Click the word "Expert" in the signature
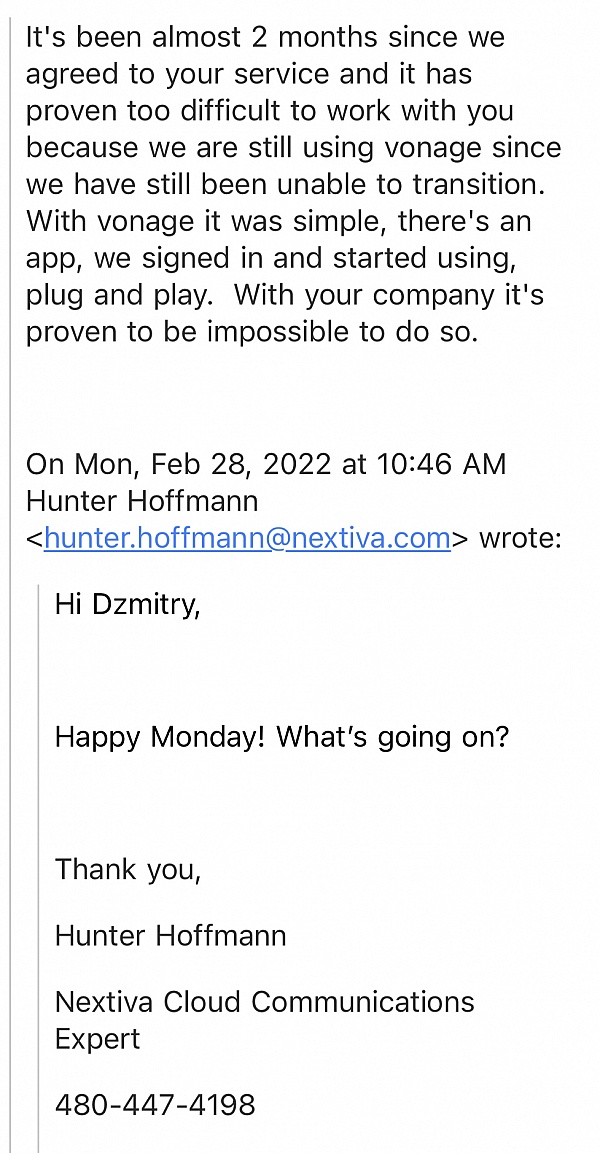 (x=97, y=1039)
